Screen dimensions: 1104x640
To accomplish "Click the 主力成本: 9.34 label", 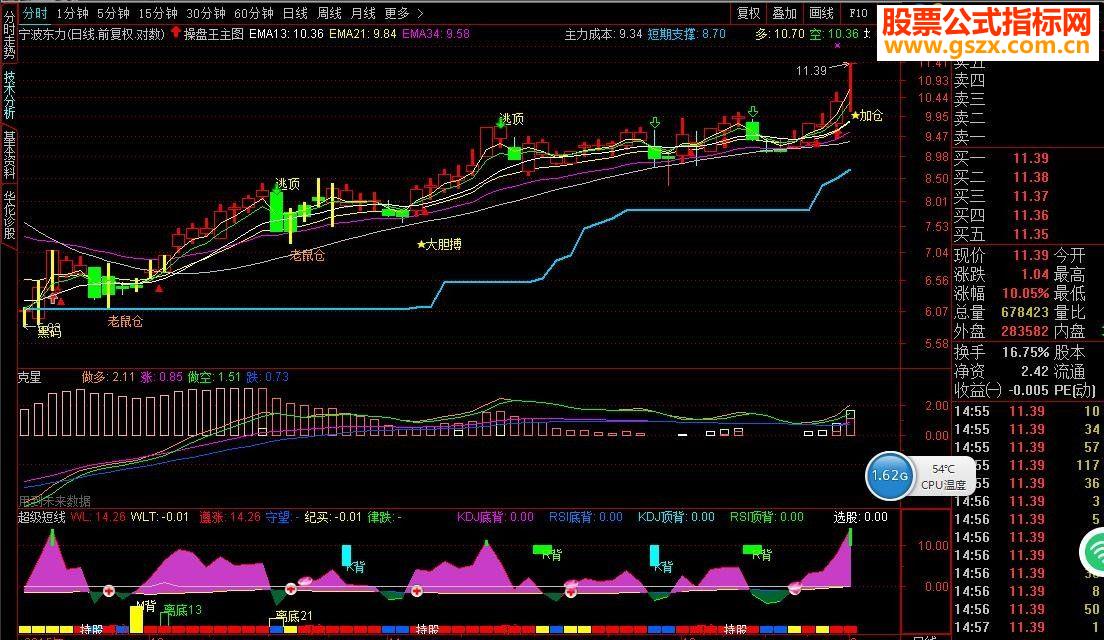I will 603,34.
